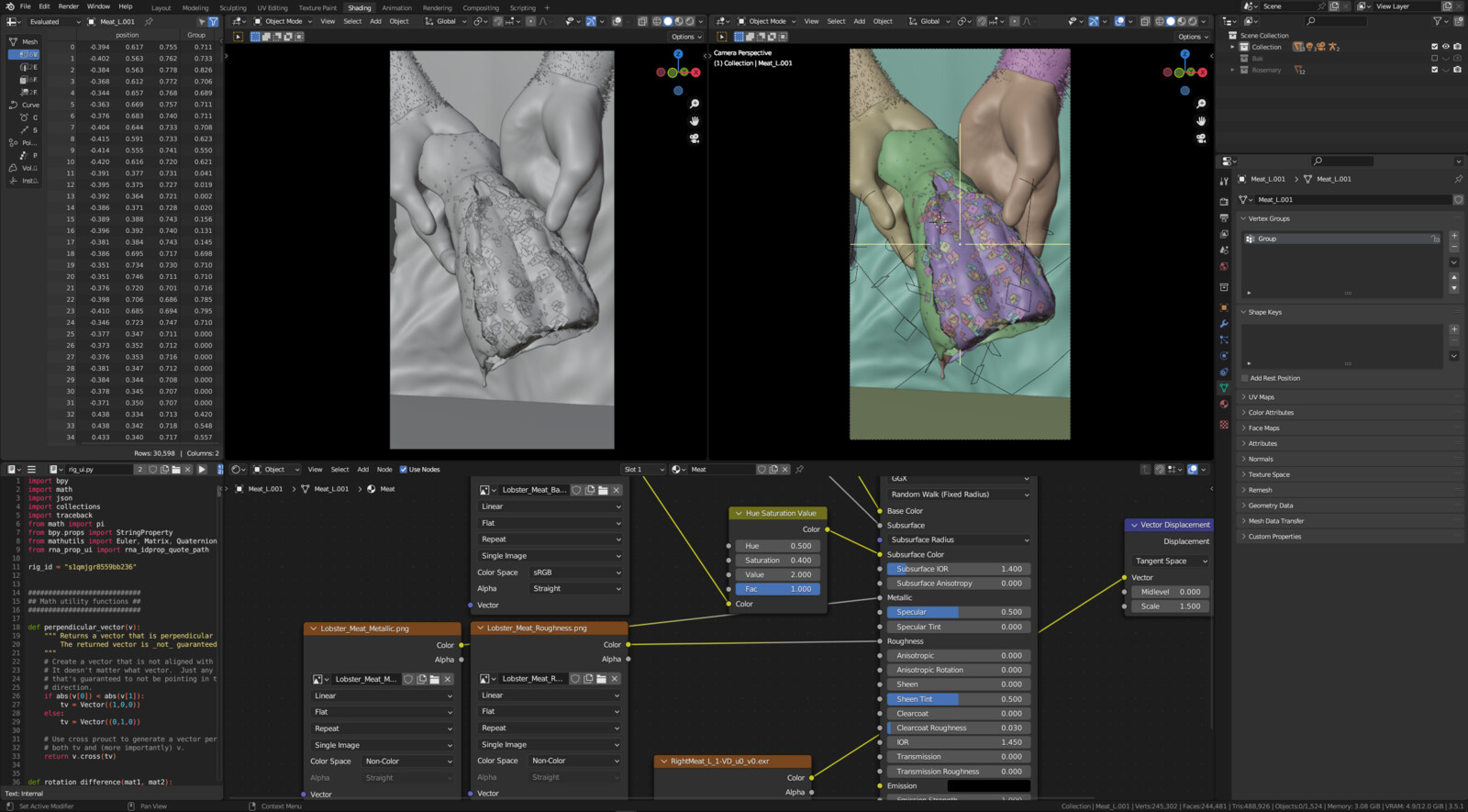The width and height of the screenshot is (1468, 812).
Task: Open image folder icon on Lobster_Meat_Ba... node
Action: (x=603, y=490)
